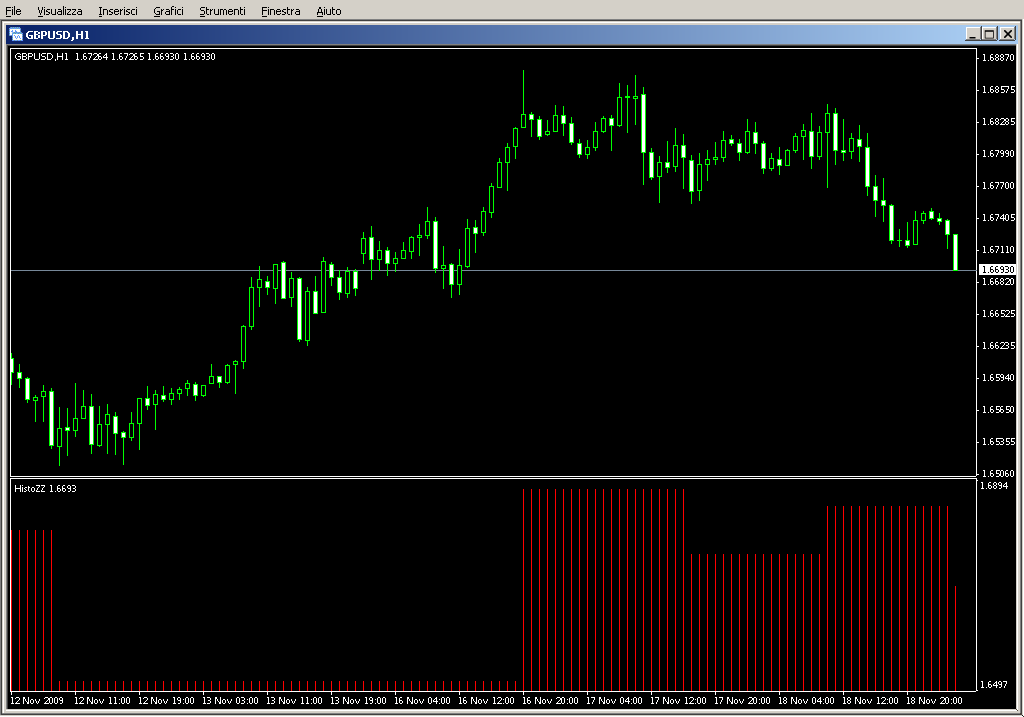
Task: Click price level 1.67110 on the scale
Action: pos(999,249)
